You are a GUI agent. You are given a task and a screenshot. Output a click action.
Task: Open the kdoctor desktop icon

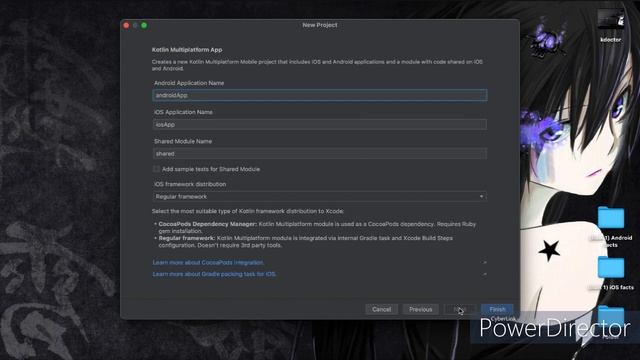pos(611,25)
